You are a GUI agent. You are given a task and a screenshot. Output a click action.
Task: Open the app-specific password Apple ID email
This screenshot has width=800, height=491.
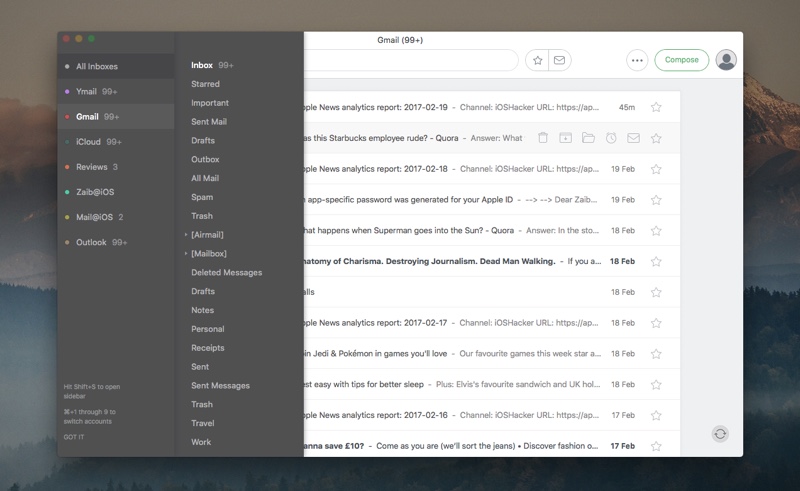tap(492, 200)
